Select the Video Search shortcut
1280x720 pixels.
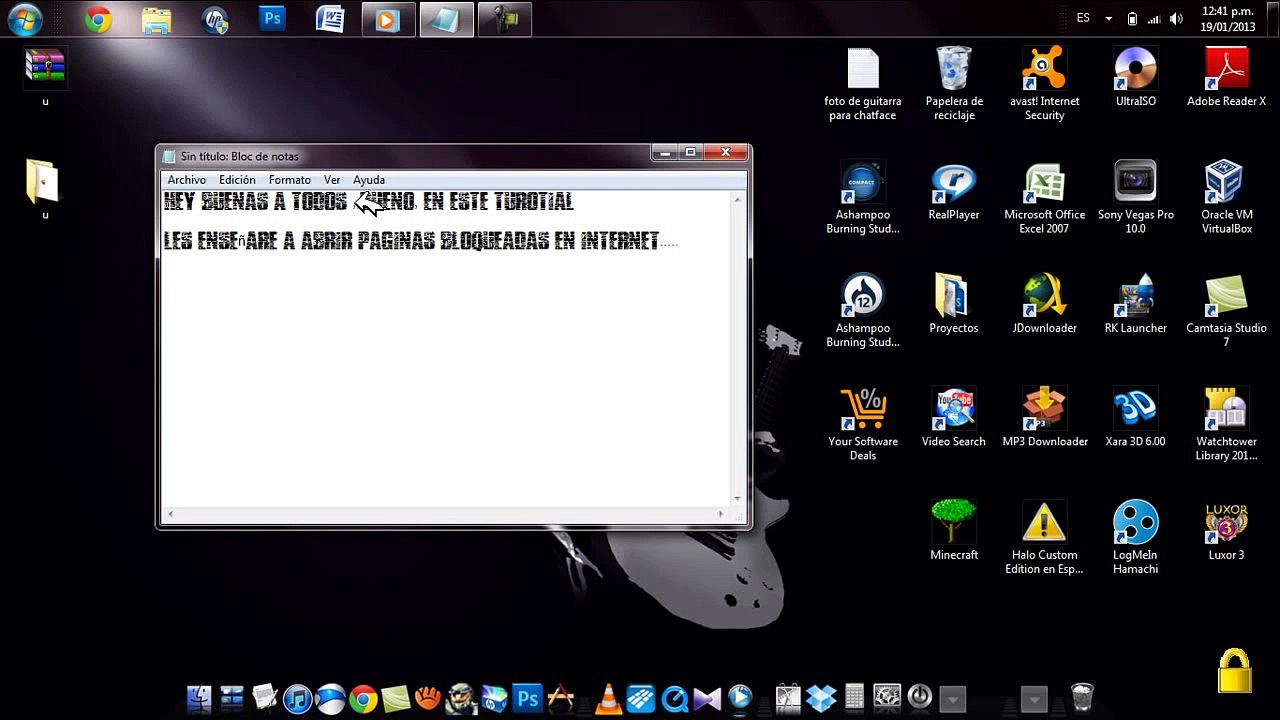coord(953,417)
